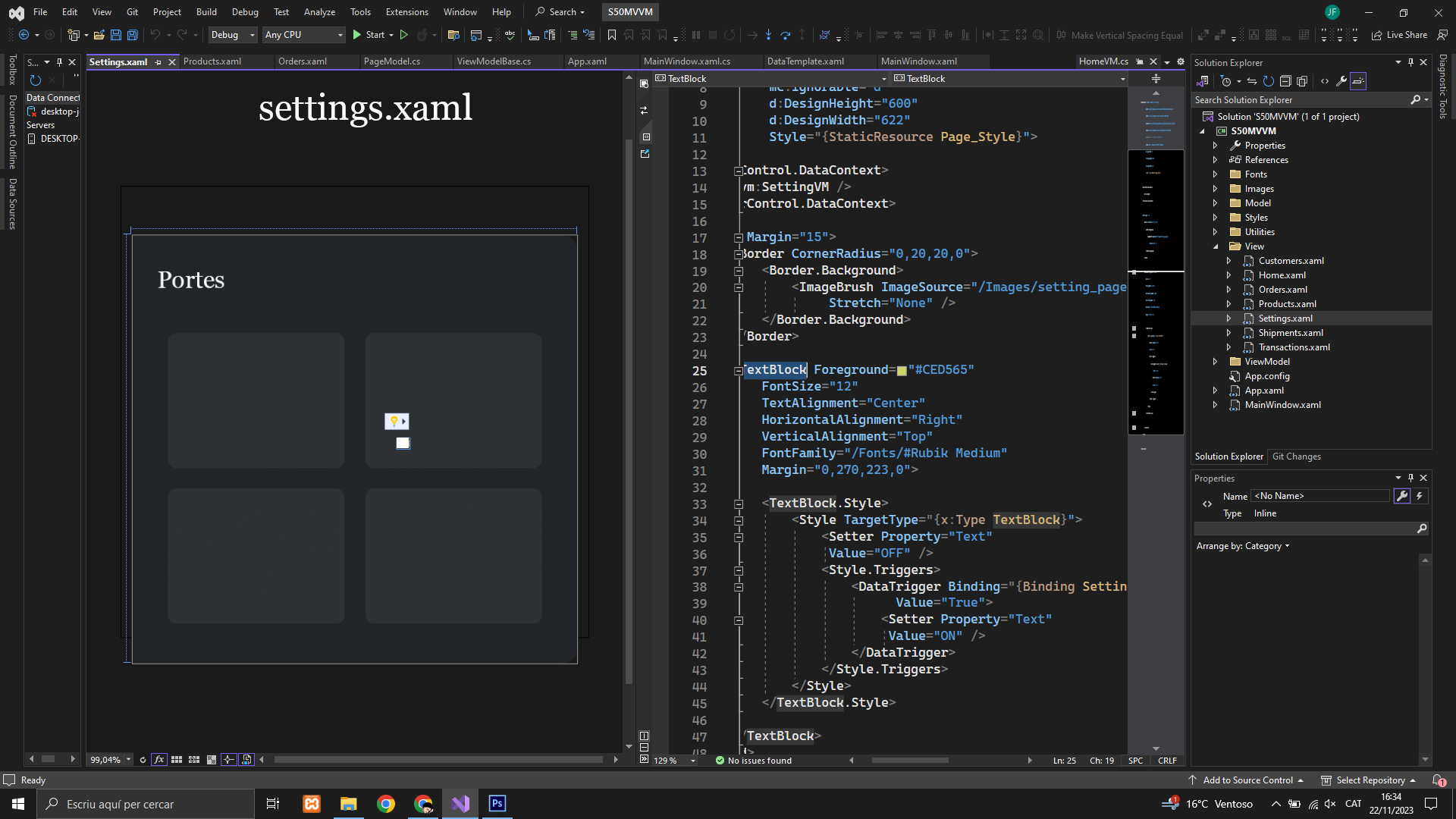Toggle designer effects fx button
Image resolution: width=1456 pixels, height=819 pixels.
pyautogui.click(x=158, y=759)
